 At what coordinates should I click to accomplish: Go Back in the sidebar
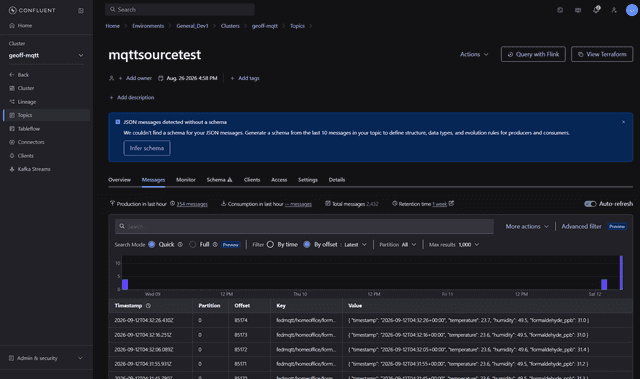pos(19,75)
